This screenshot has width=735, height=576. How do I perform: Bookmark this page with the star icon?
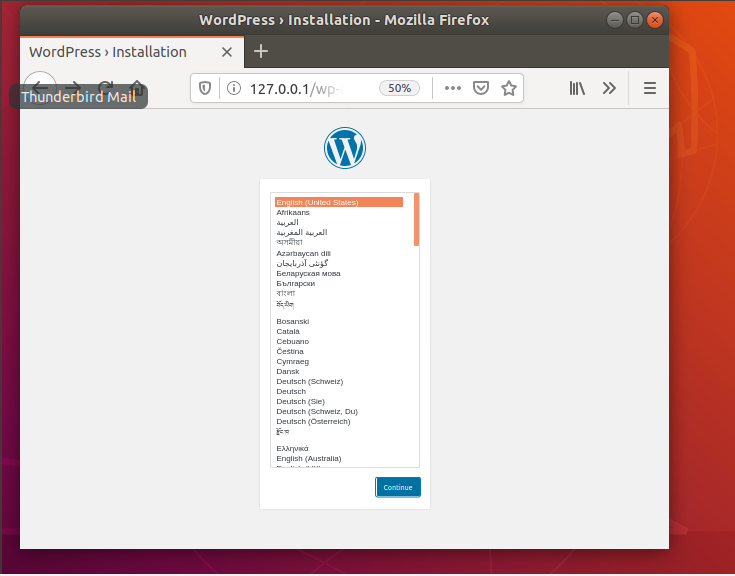[509, 88]
